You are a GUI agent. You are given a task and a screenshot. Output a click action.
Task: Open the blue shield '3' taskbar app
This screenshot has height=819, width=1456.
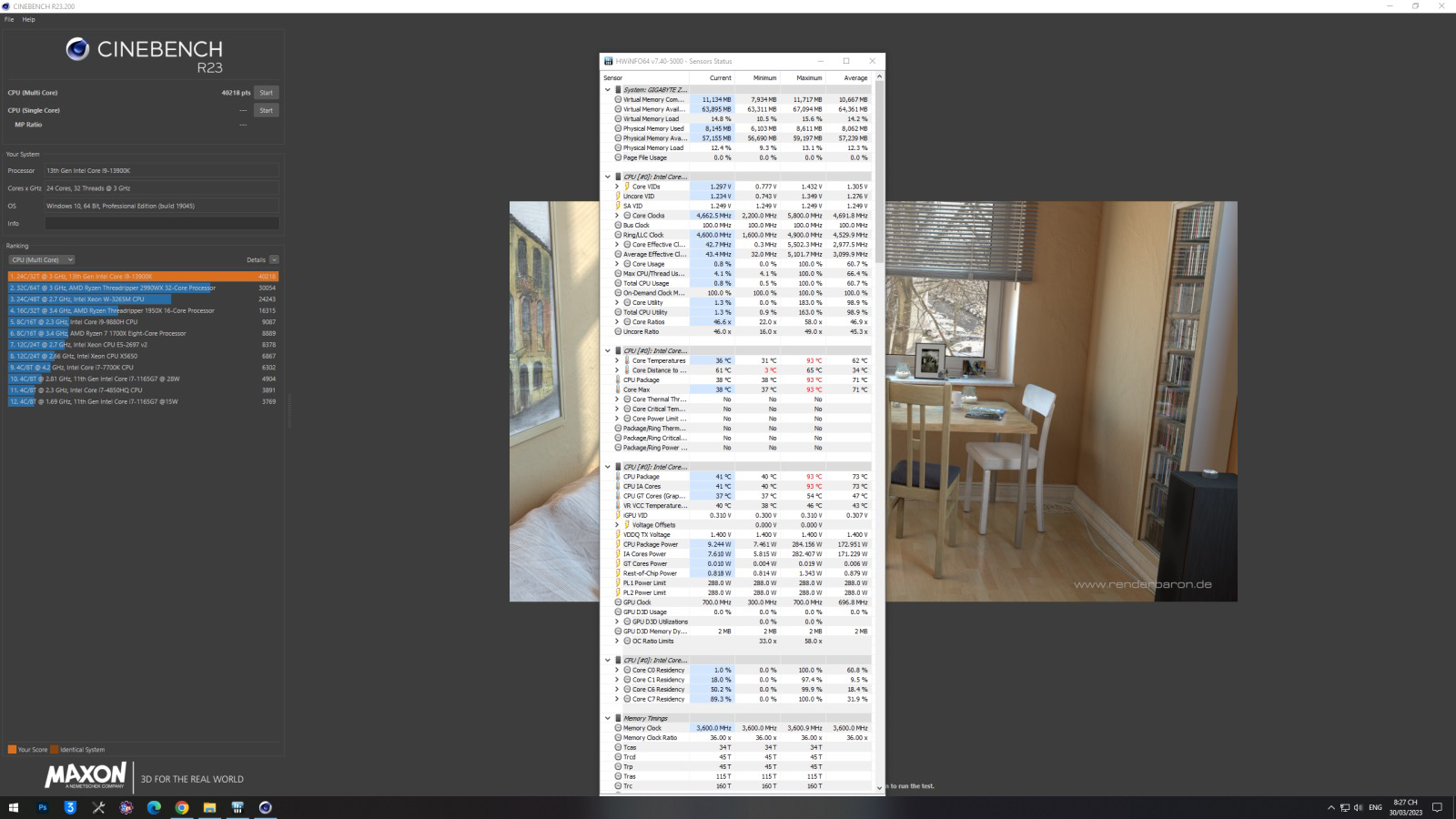coord(70,807)
